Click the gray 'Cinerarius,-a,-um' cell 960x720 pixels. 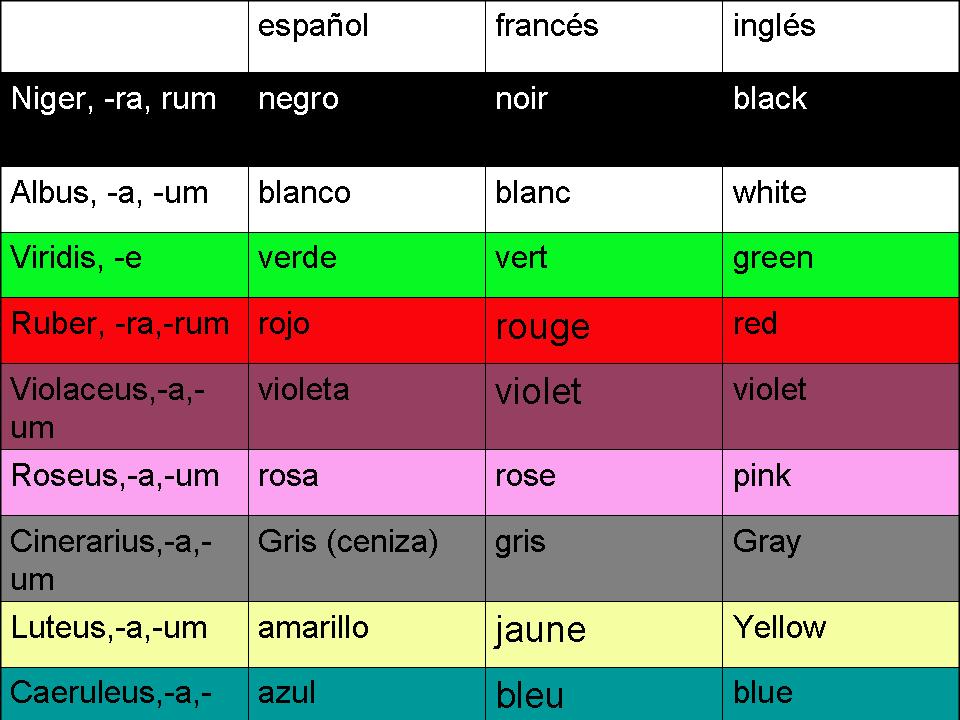[x=124, y=557]
